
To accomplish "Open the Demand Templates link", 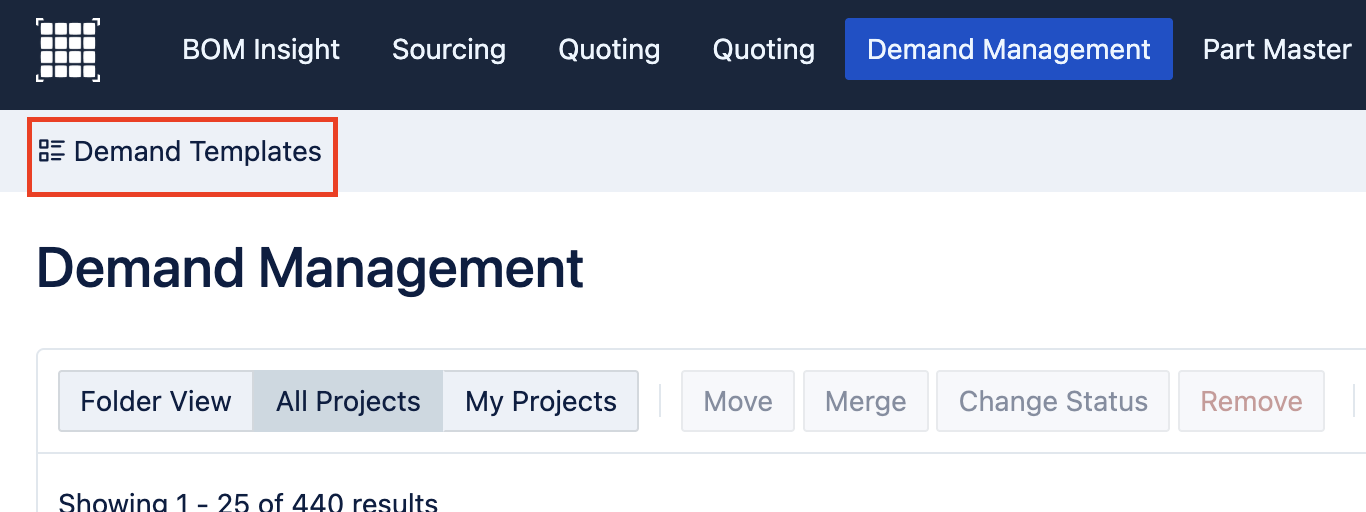I will click(197, 152).
